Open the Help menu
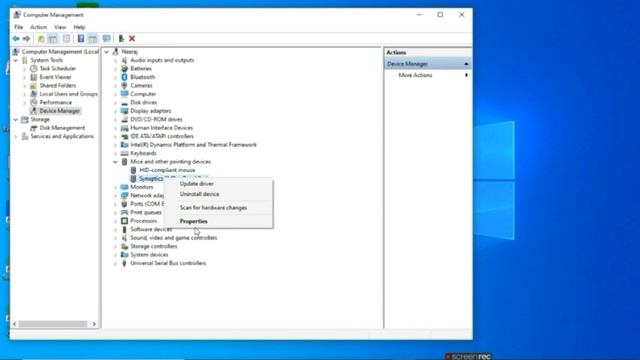 click(79, 27)
